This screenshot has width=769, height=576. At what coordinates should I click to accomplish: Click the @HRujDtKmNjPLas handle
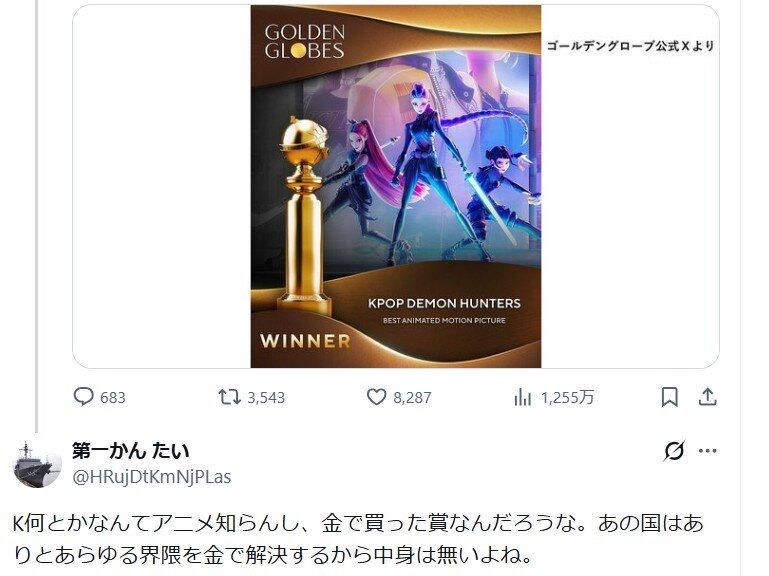[152, 476]
